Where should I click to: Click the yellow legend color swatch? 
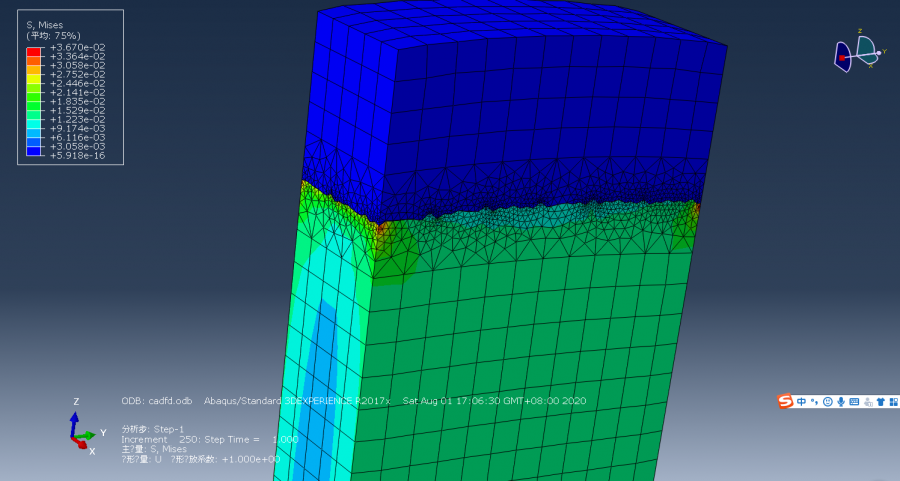[33, 78]
